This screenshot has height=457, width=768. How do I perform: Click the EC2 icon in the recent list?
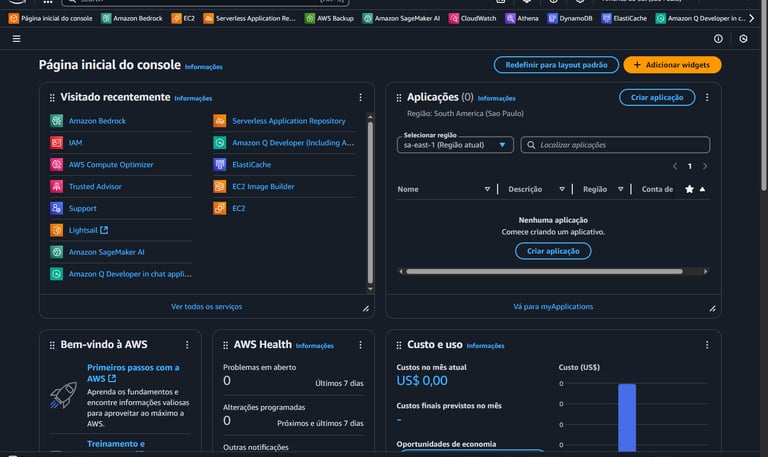click(219, 208)
